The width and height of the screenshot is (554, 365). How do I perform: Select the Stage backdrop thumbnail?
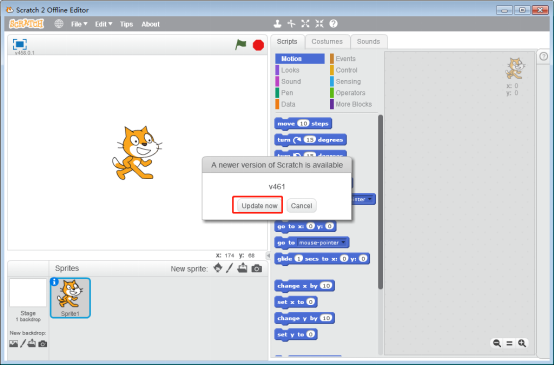point(28,293)
